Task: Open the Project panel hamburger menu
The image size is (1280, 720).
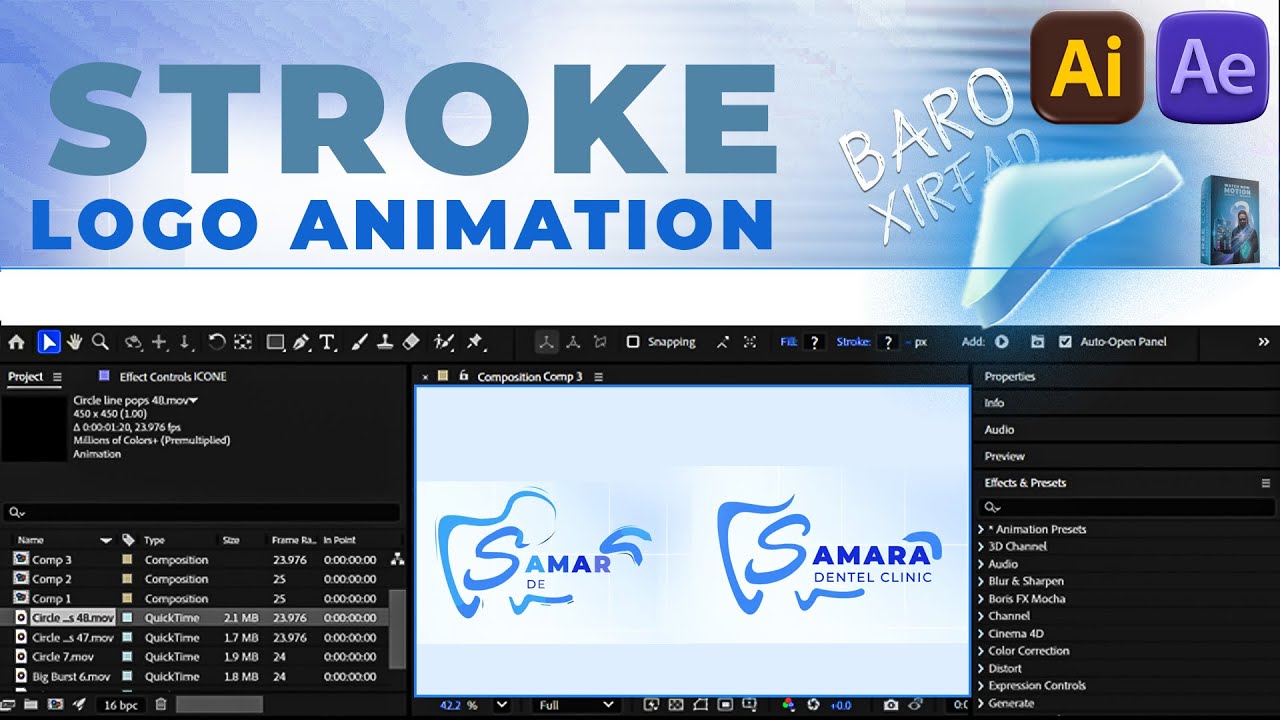Action: click(57, 377)
